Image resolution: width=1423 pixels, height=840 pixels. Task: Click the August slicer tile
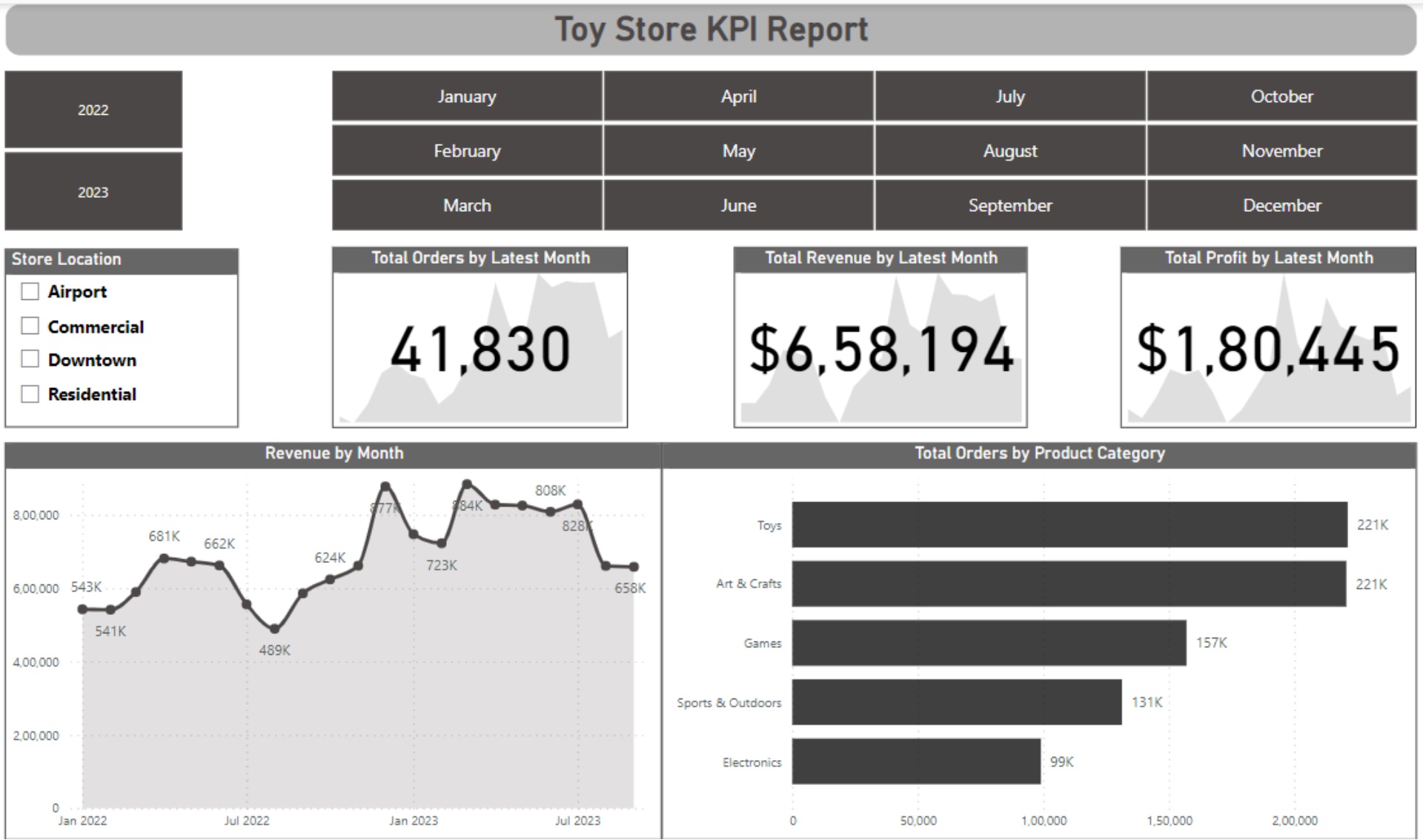1009,151
